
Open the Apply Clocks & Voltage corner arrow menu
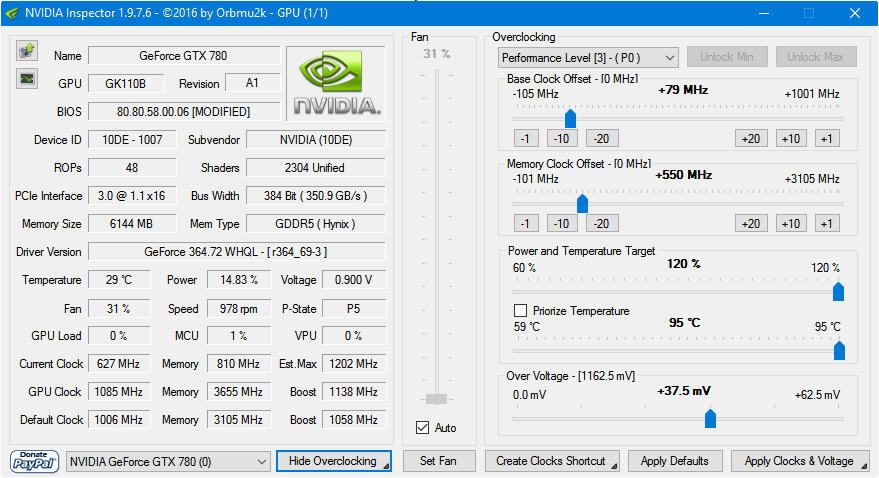point(864,467)
